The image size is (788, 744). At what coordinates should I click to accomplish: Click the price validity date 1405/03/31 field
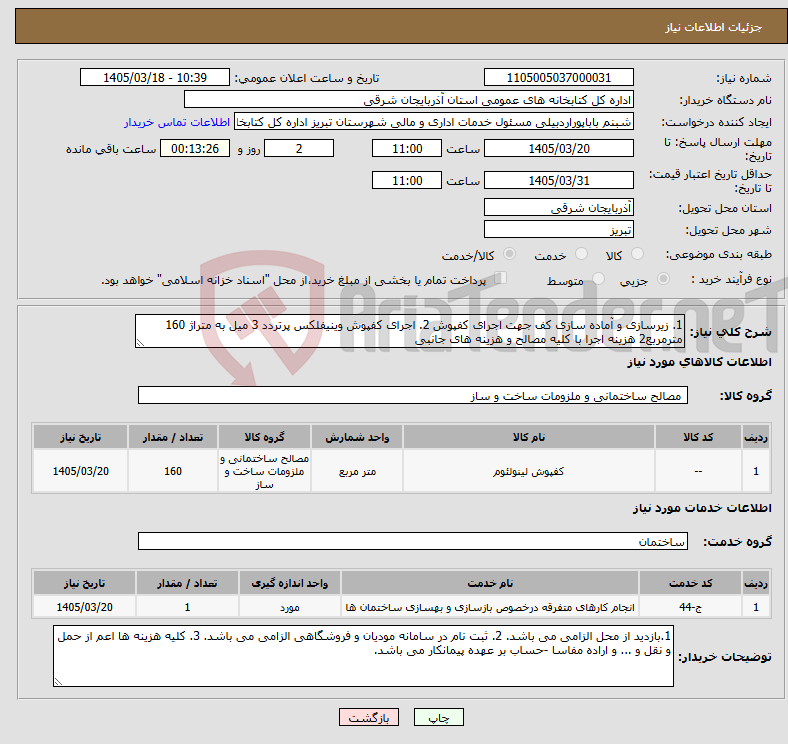point(559,180)
